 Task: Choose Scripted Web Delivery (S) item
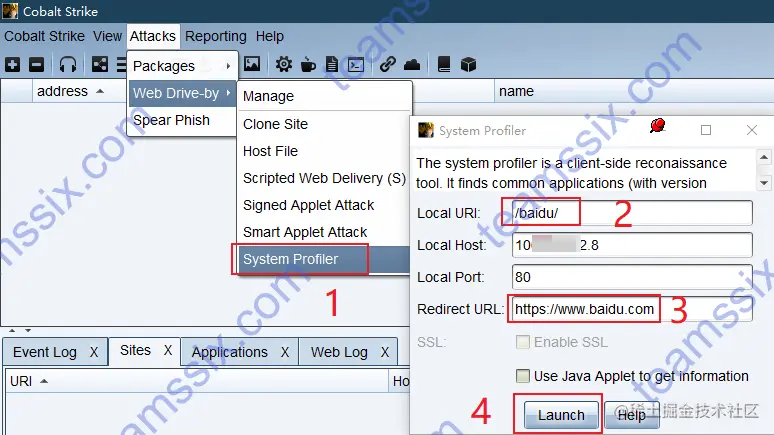pos(324,178)
